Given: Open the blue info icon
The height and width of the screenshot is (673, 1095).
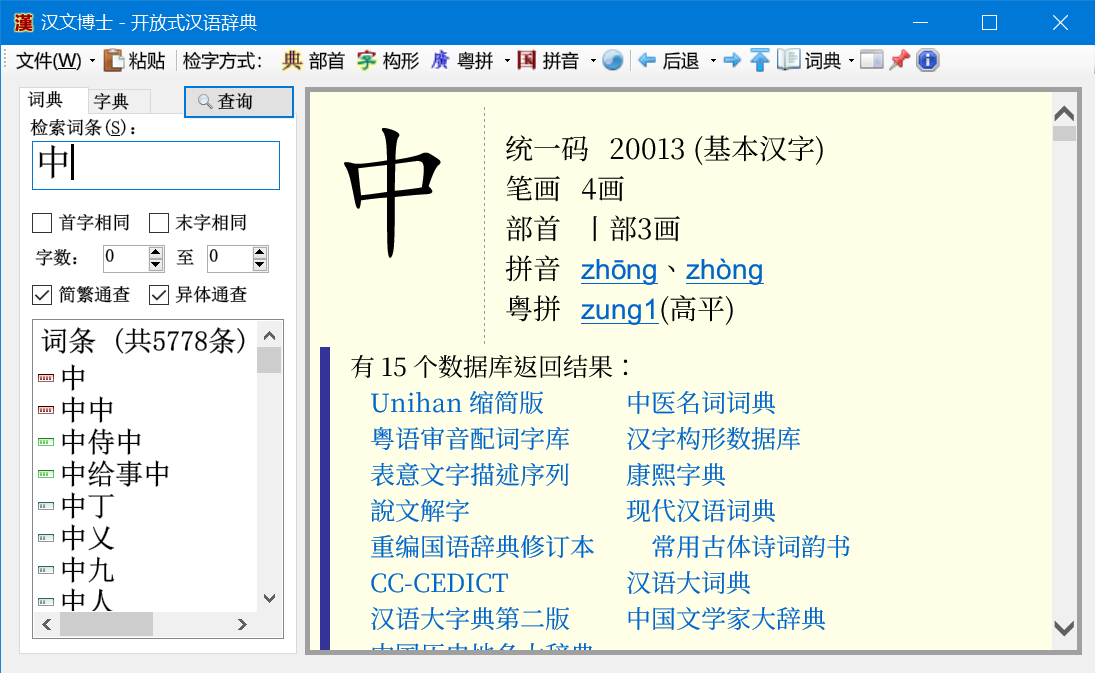Looking at the screenshot, I should click(x=927, y=61).
